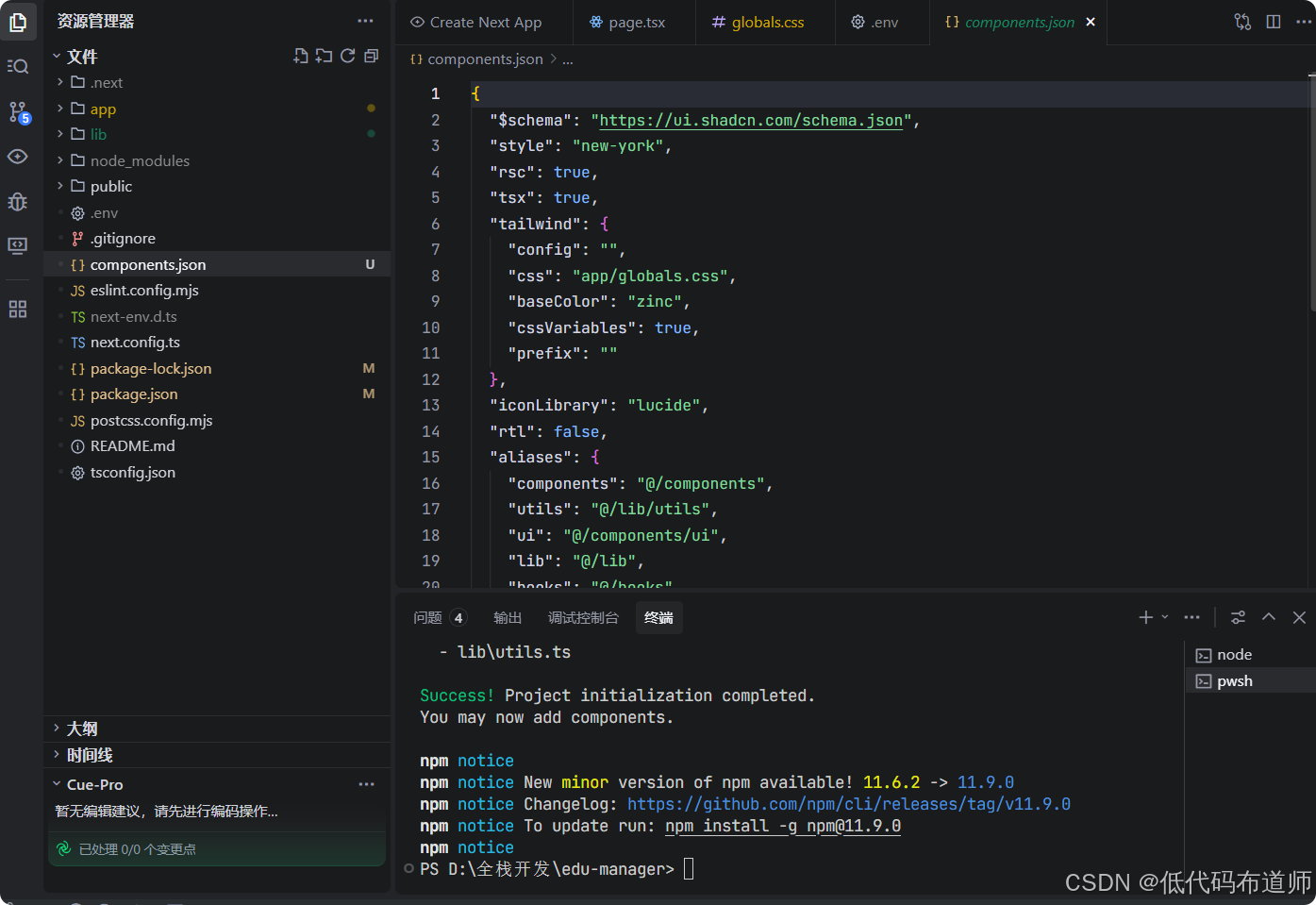Open the Run and Debug bug icon
The width and height of the screenshot is (1316, 905).
18,201
